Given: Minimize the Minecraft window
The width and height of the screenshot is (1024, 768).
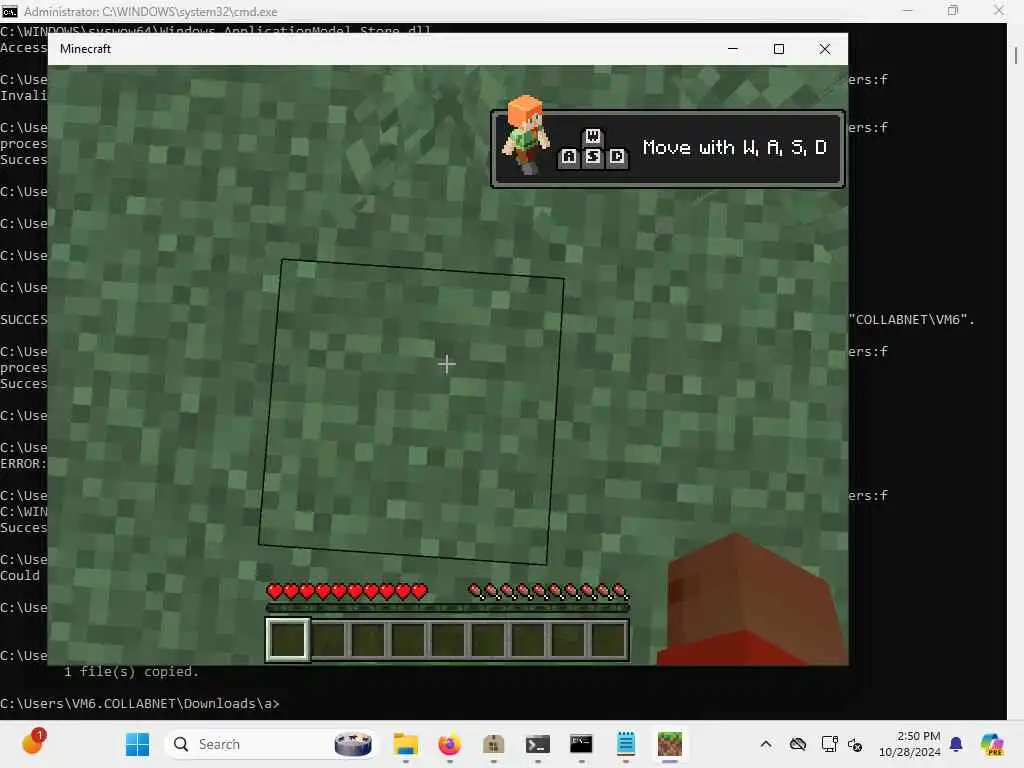Looking at the screenshot, I should [733, 49].
